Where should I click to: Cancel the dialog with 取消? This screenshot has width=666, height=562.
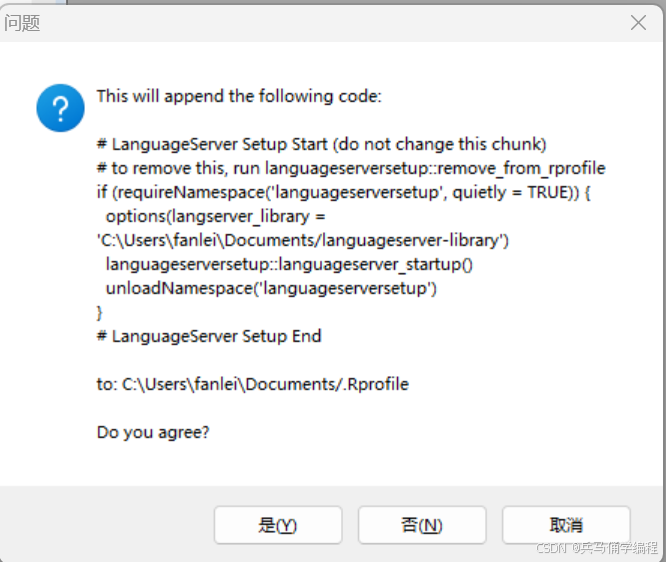566,525
